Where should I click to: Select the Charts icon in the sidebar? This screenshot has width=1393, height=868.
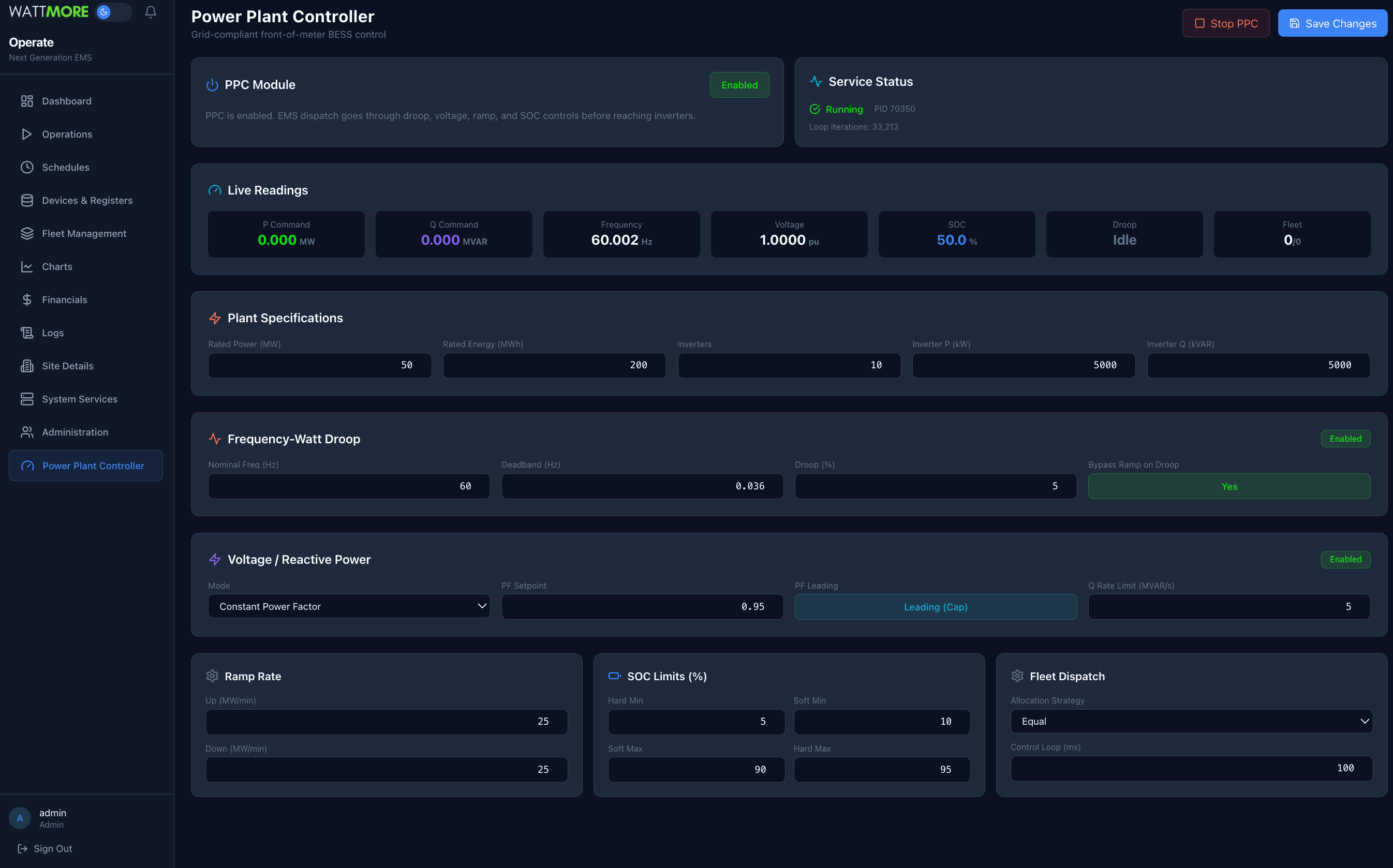point(27,266)
